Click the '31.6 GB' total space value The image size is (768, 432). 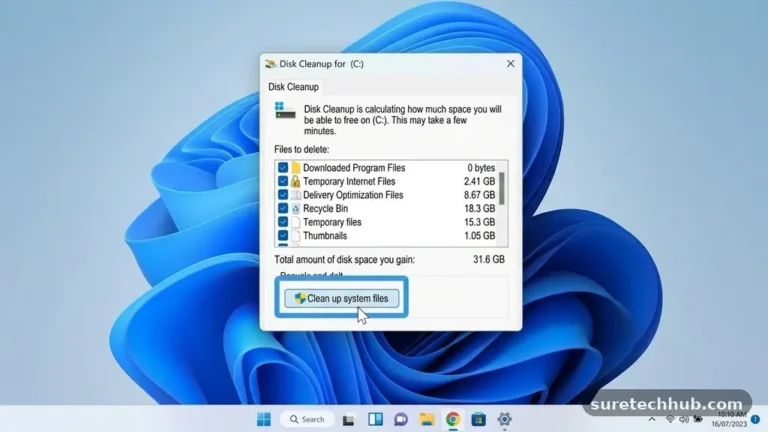[489, 259]
